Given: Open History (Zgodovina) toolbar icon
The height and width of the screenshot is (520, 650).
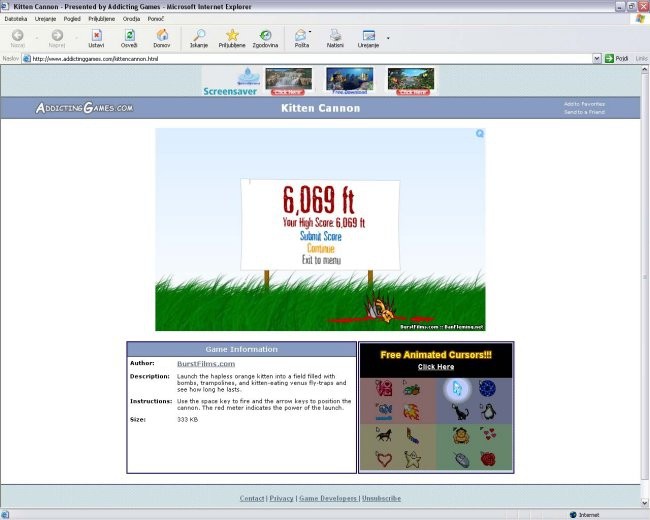Looking at the screenshot, I should pyautogui.click(x=265, y=38).
